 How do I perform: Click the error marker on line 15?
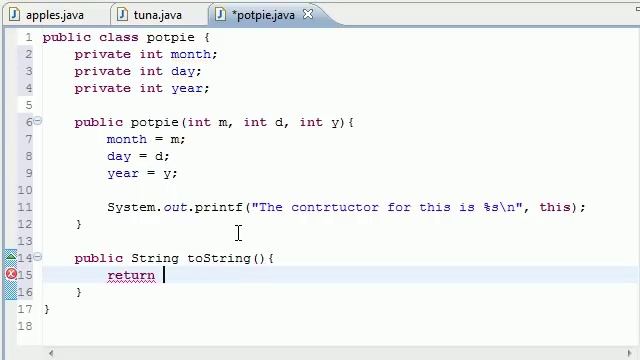(x=11, y=274)
